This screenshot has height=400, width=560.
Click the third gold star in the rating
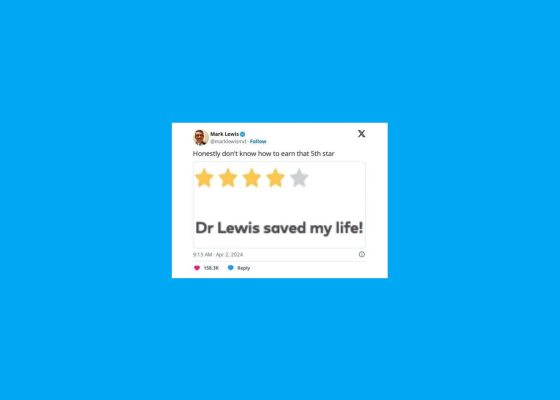[x=251, y=178]
